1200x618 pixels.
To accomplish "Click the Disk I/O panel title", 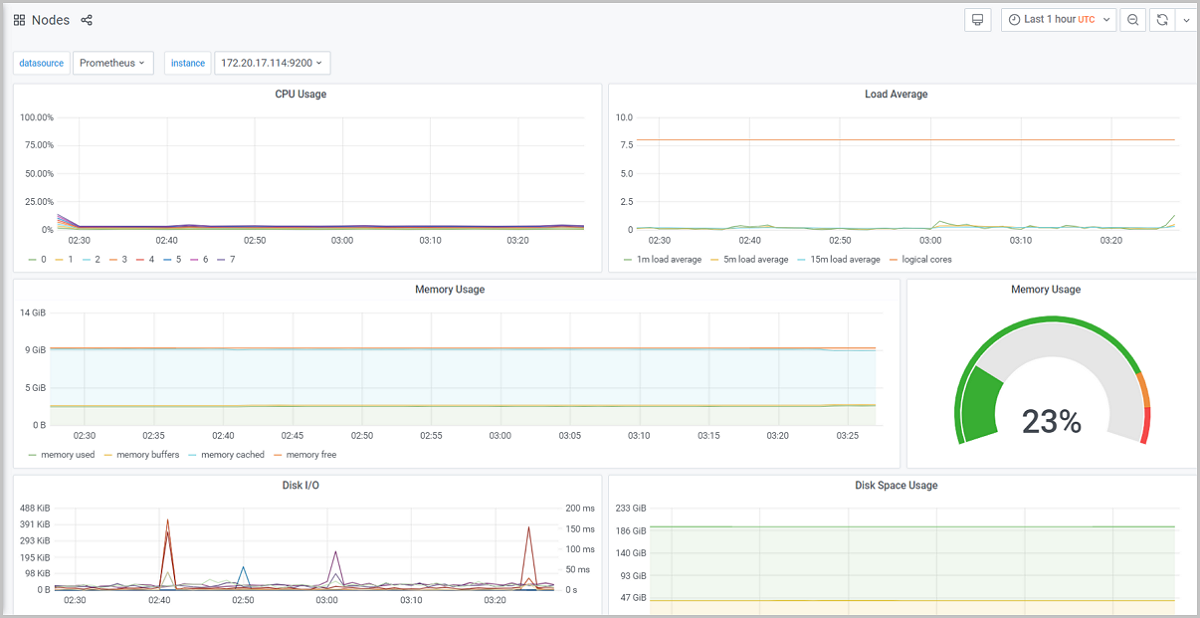I will (x=301, y=486).
